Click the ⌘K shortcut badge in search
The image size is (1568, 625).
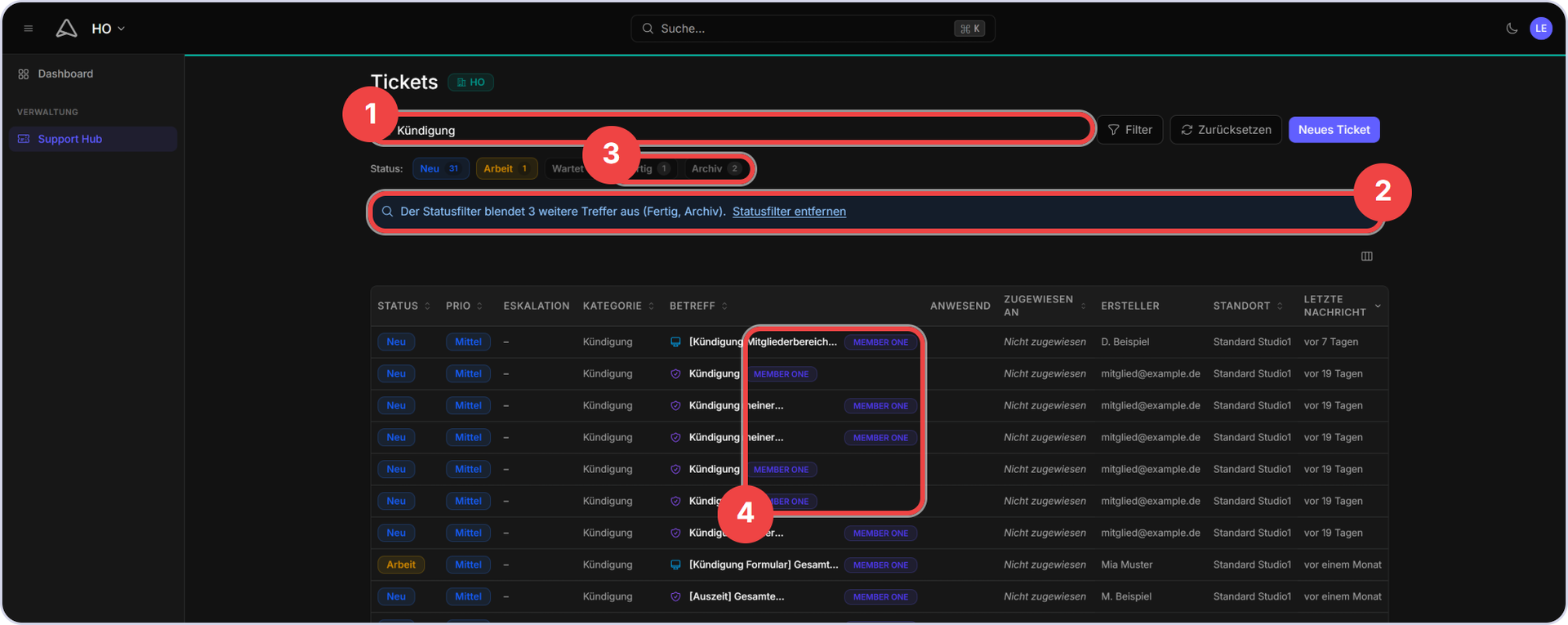coord(970,29)
